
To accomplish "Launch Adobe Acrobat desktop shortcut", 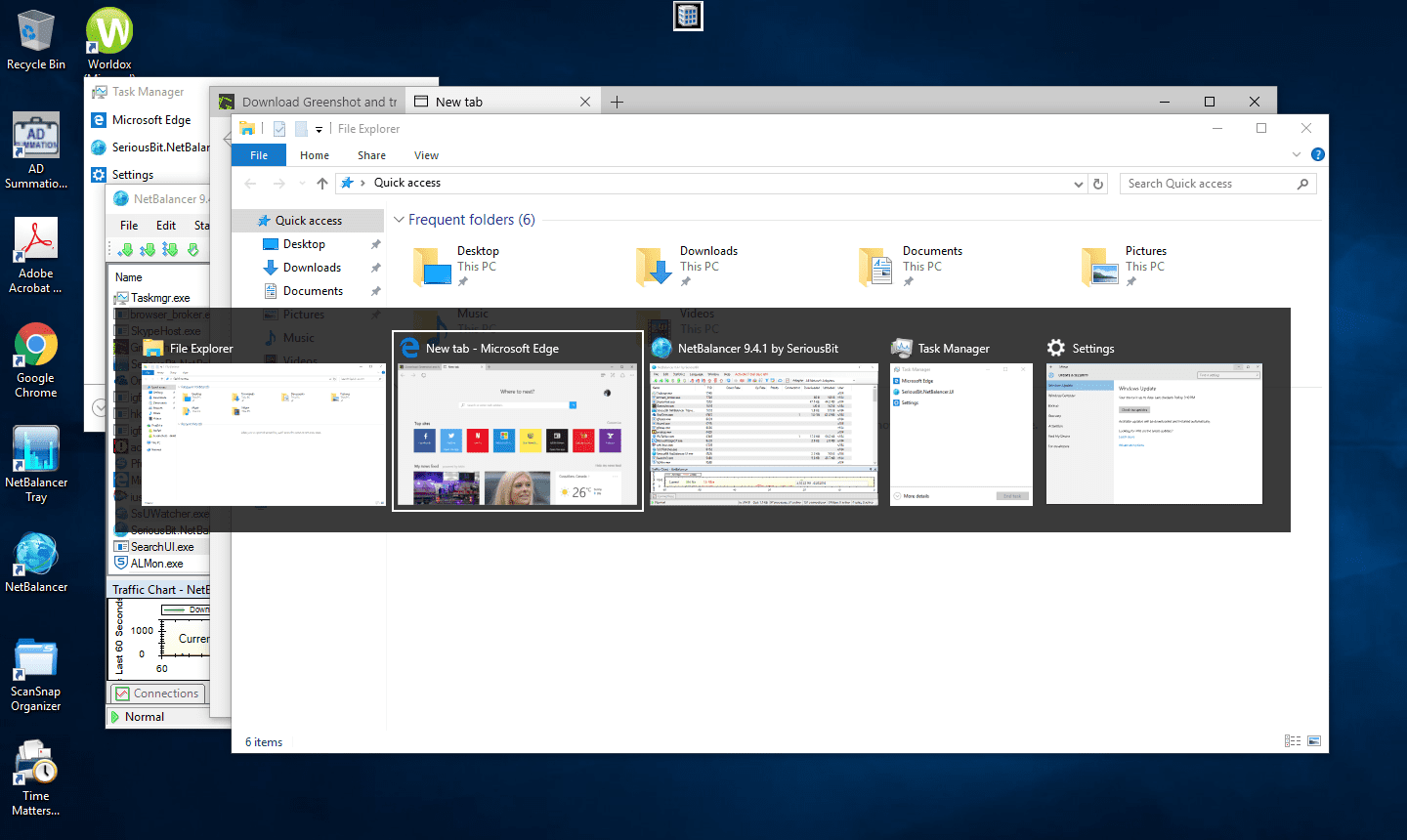I will 36,255.
